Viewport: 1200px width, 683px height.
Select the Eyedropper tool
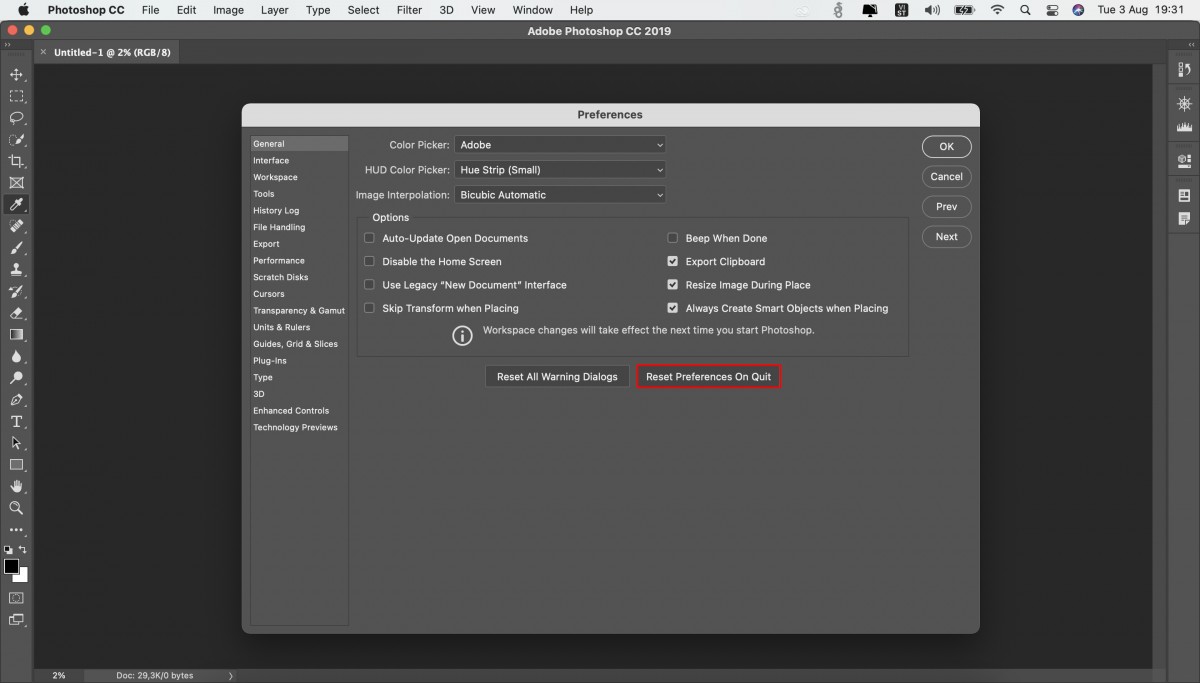[x=16, y=205]
